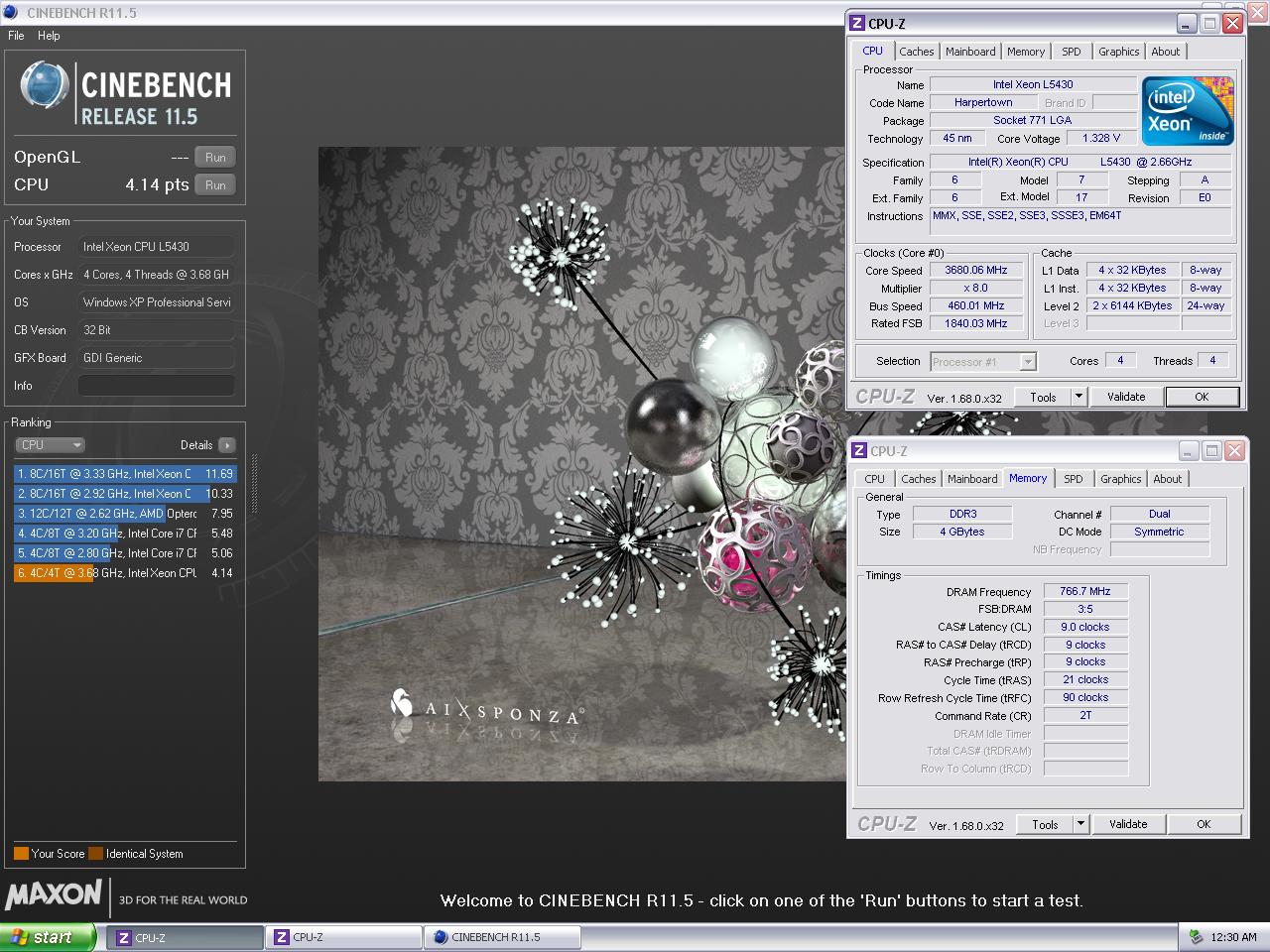
Task: Open the Help menu
Action: (x=49, y=36)
